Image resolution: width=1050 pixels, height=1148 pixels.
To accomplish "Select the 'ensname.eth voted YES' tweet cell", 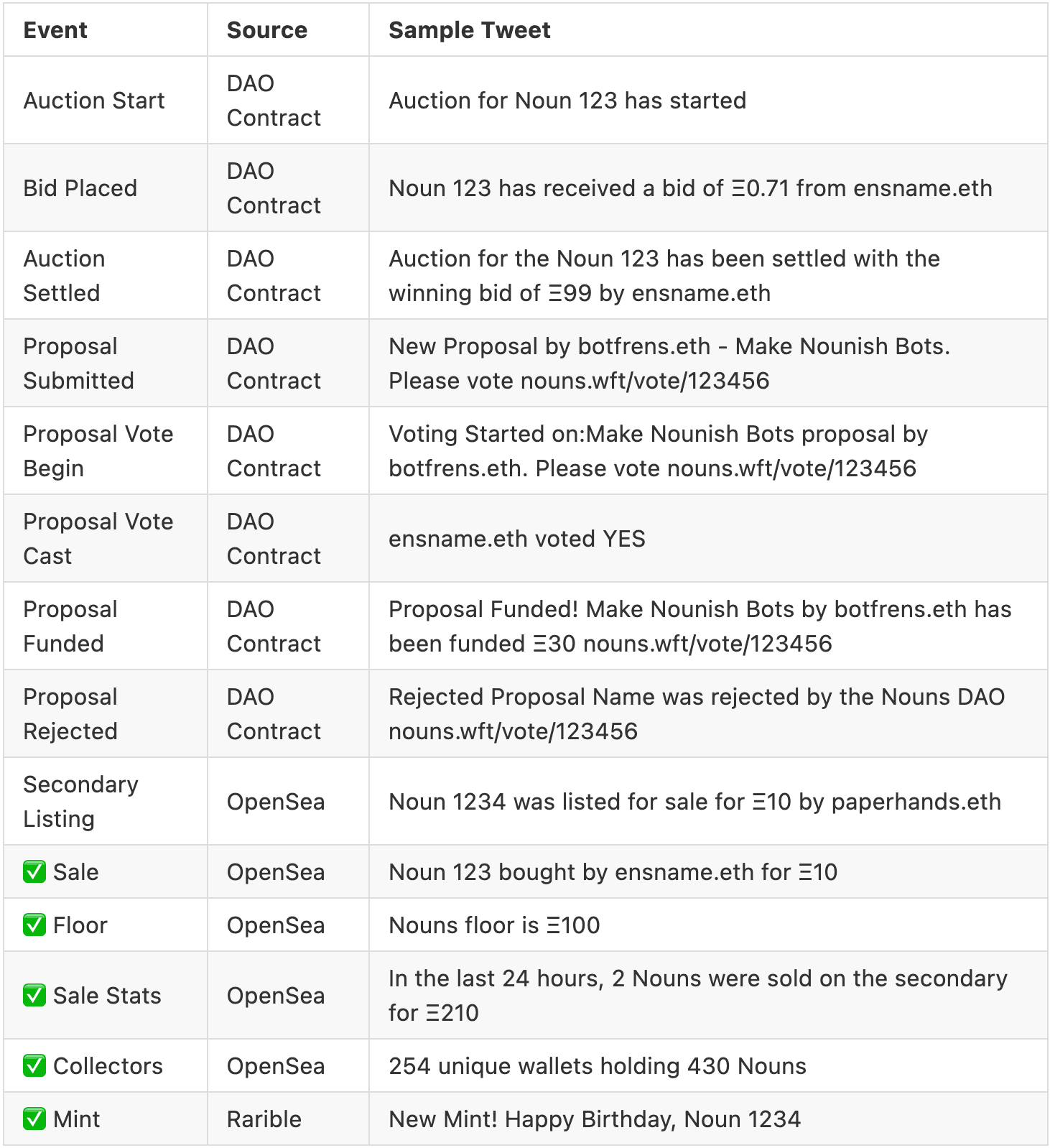I will tap(516, 539).
